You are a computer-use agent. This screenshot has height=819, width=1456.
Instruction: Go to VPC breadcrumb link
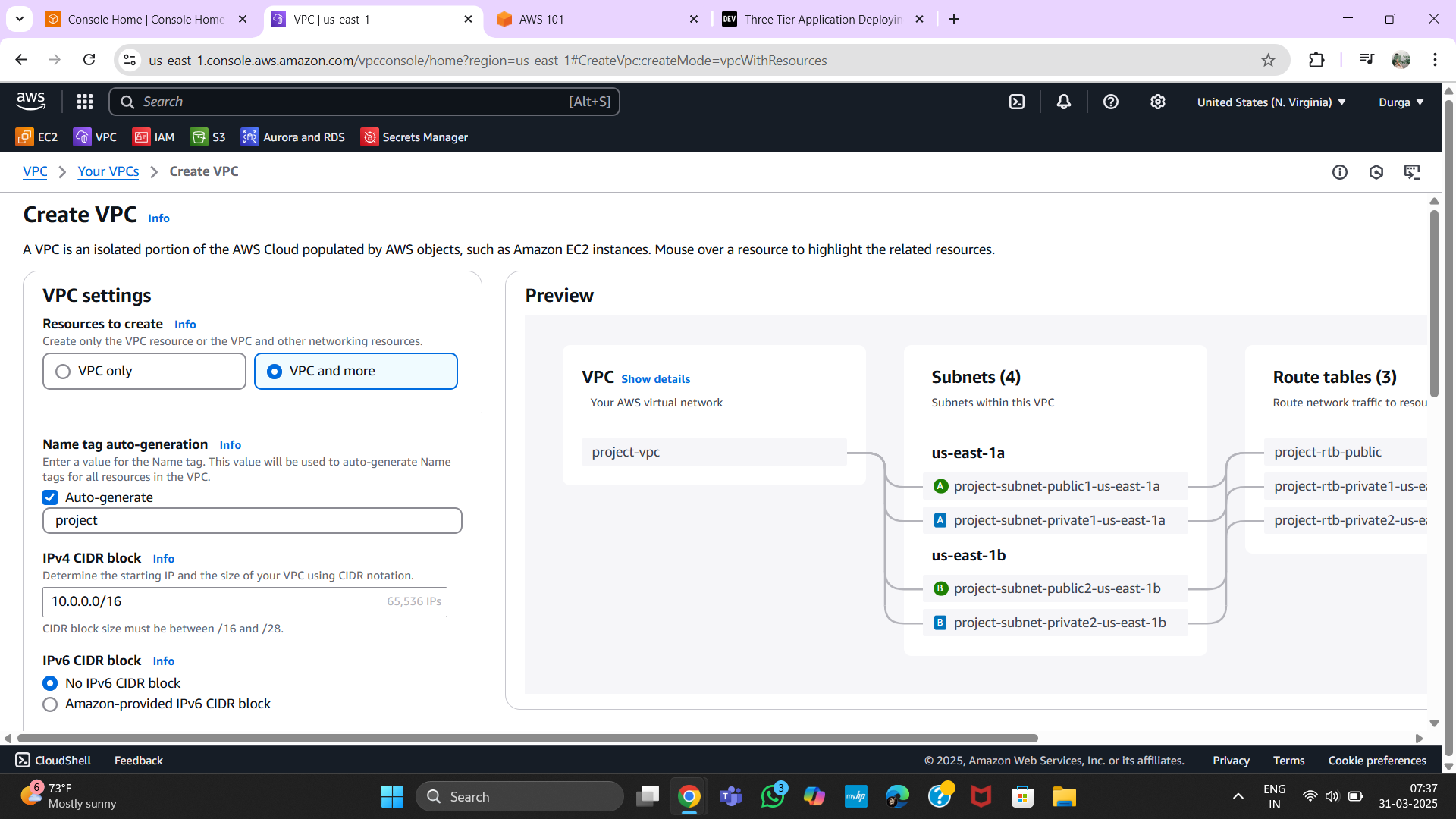tap(35, 171)
